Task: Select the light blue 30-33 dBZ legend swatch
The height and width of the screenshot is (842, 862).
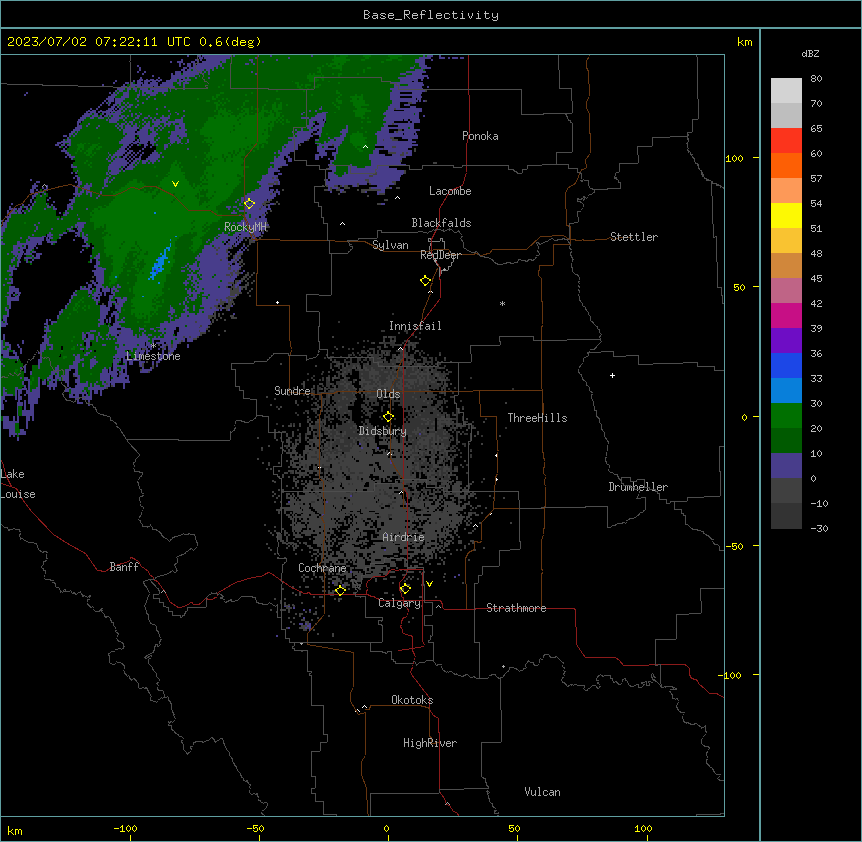Action: click(786, 391)
